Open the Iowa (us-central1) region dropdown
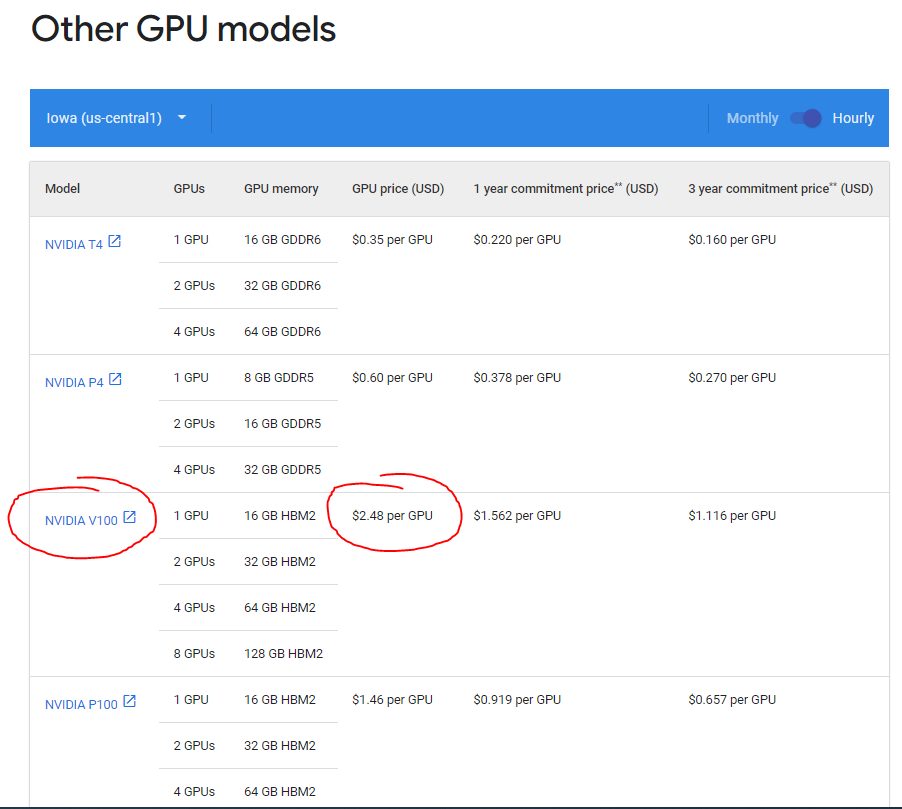 tap(117, 118)
